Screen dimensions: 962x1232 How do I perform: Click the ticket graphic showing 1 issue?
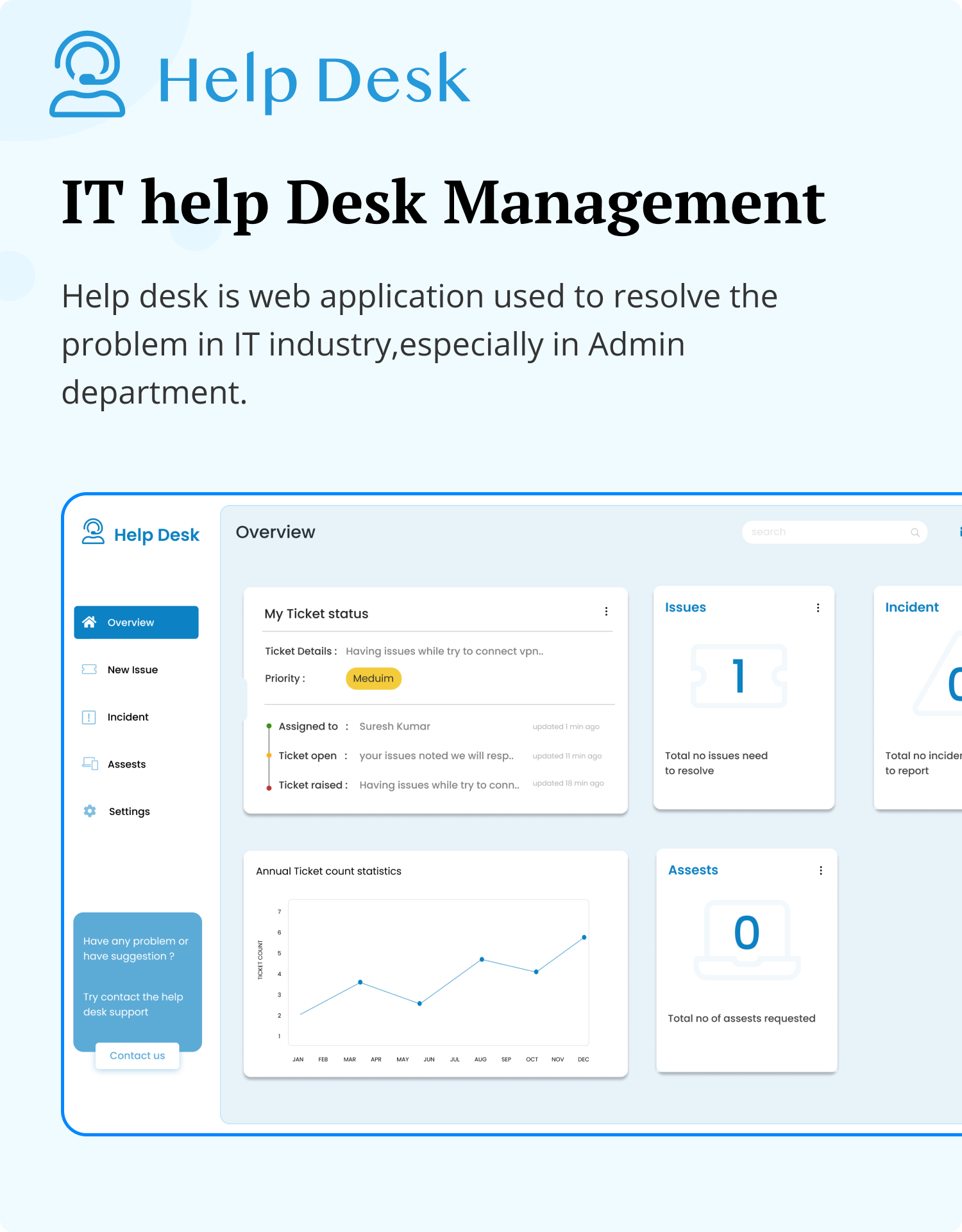tap(739, 676)
